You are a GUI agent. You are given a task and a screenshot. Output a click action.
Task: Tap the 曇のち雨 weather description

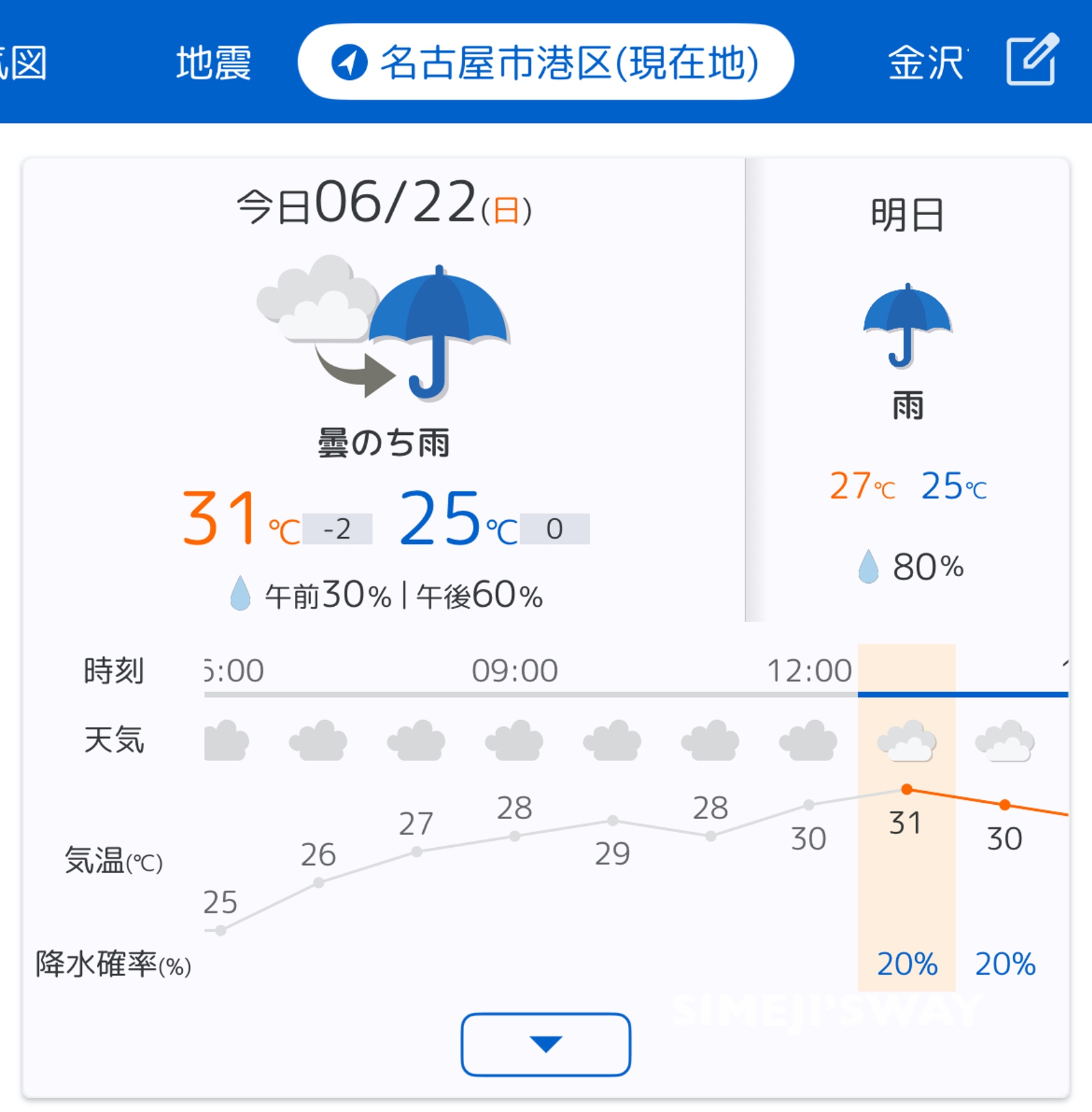(383, 442)
